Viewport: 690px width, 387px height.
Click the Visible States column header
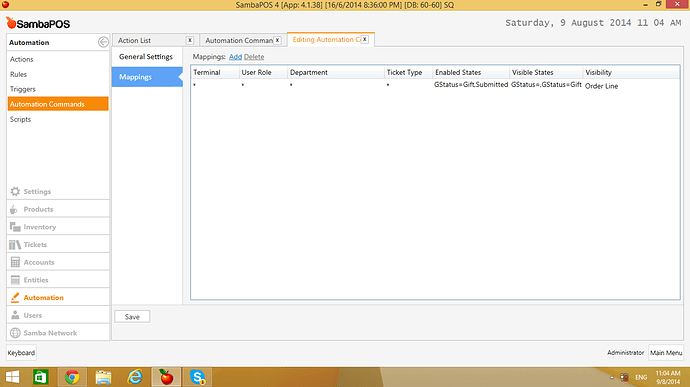coord(546,72)
